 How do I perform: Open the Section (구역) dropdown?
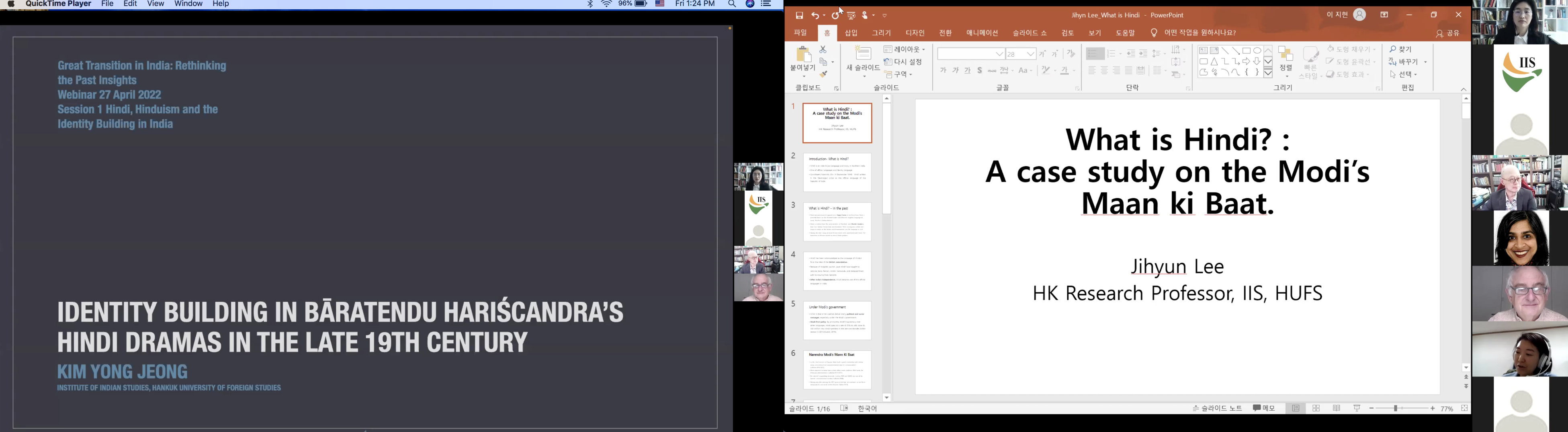click(899, 74)
